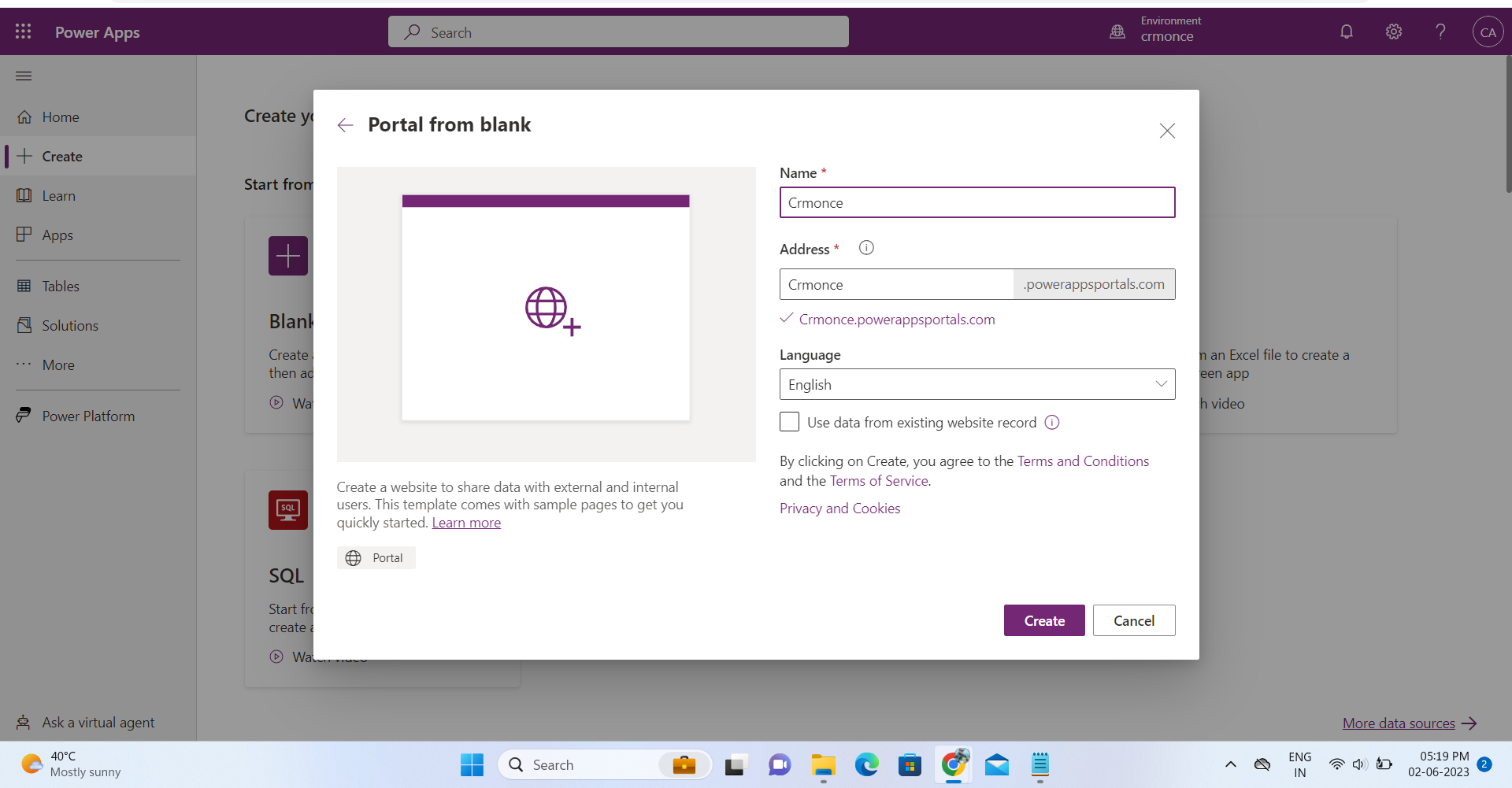Open the CA account avatar
The width and height of the screenshot is (1512, 788).
[1488, 32]
